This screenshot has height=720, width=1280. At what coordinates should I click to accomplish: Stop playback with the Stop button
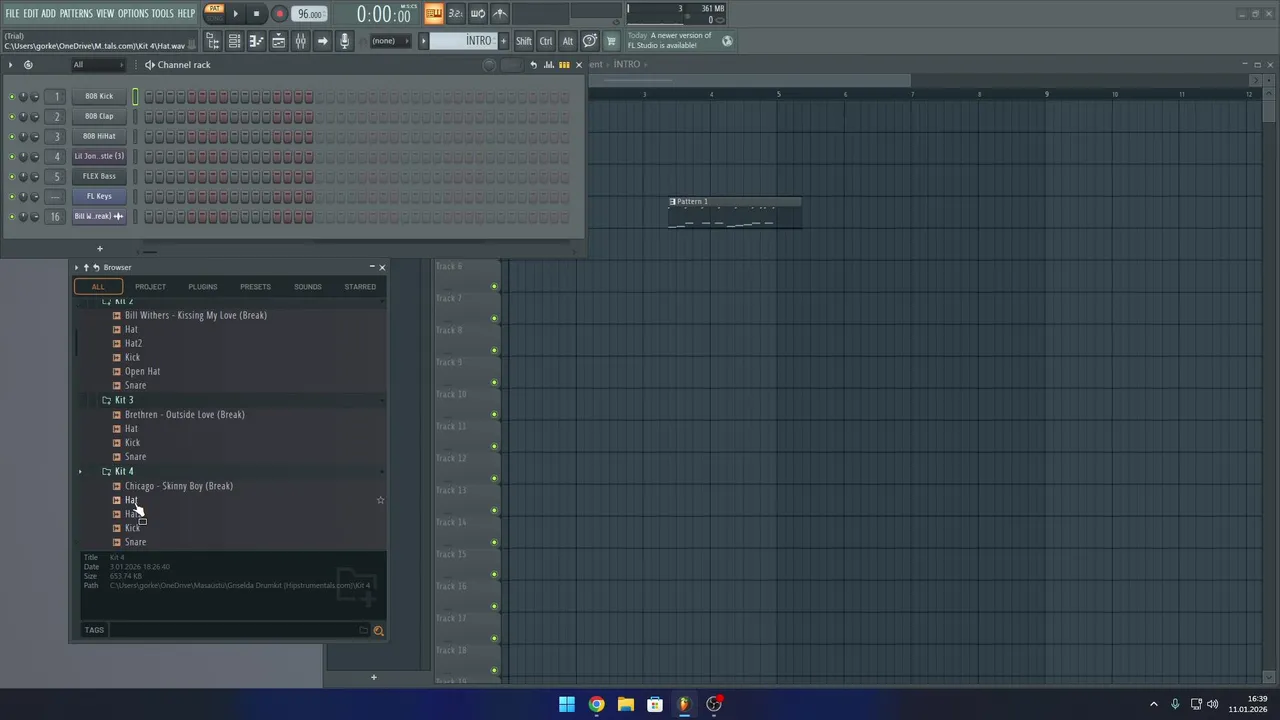click(256, 14)
